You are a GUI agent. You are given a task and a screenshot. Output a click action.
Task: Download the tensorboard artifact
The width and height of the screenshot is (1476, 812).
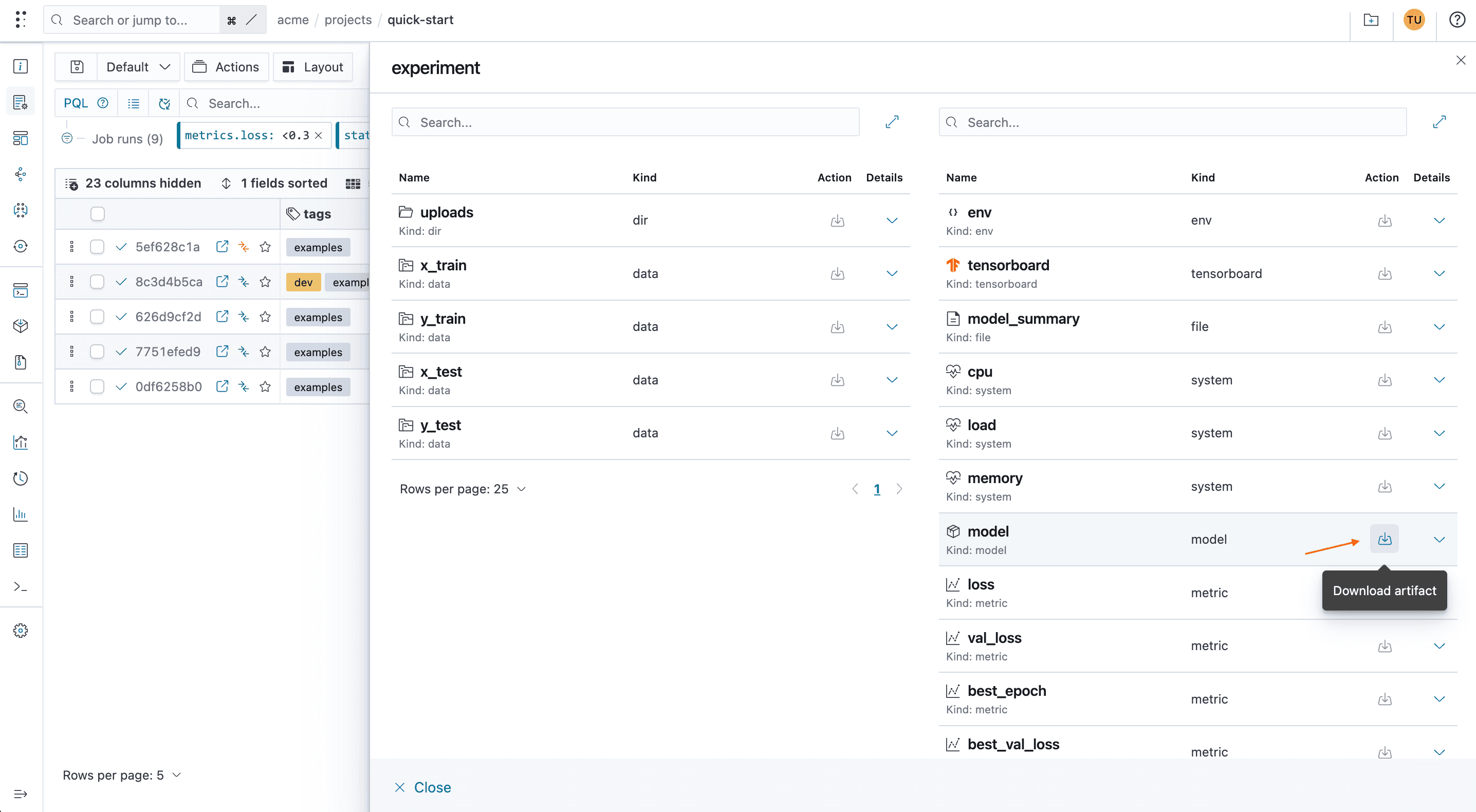tap(1385, 273)
